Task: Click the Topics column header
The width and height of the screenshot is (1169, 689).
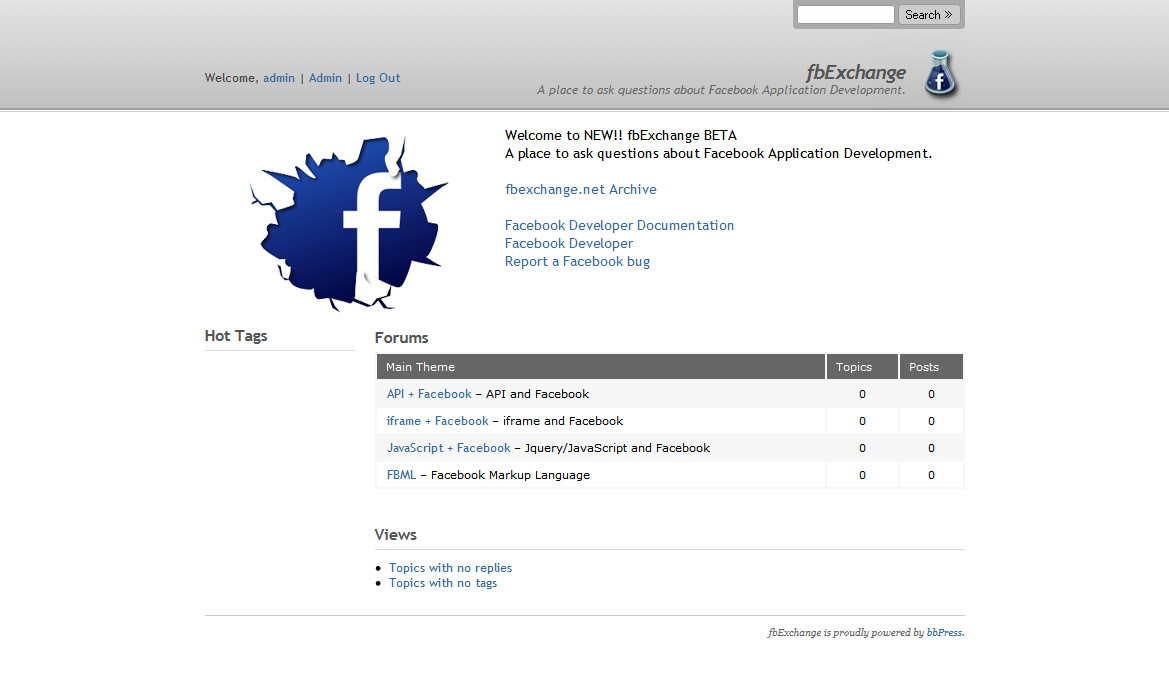Action: [862, 367]
